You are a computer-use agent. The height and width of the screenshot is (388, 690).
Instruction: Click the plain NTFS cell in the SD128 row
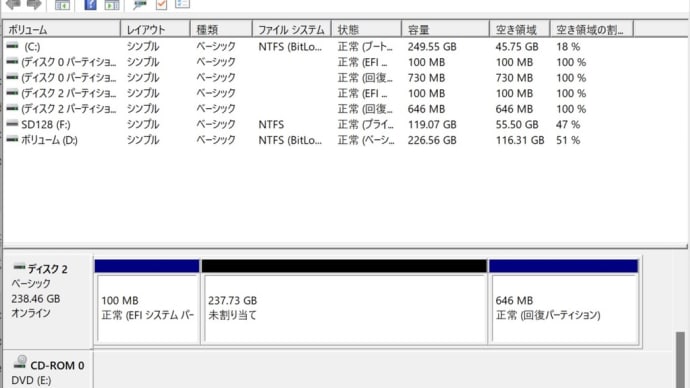tap(271, 124)
